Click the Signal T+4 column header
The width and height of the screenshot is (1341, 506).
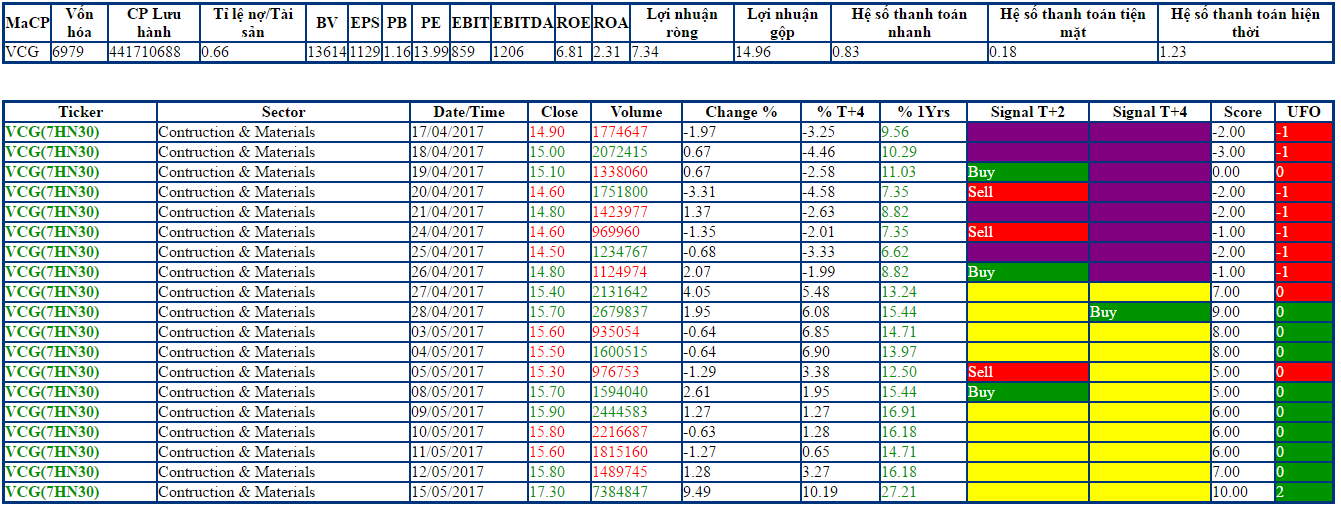pyautogui.click(x=1149, y=112)
